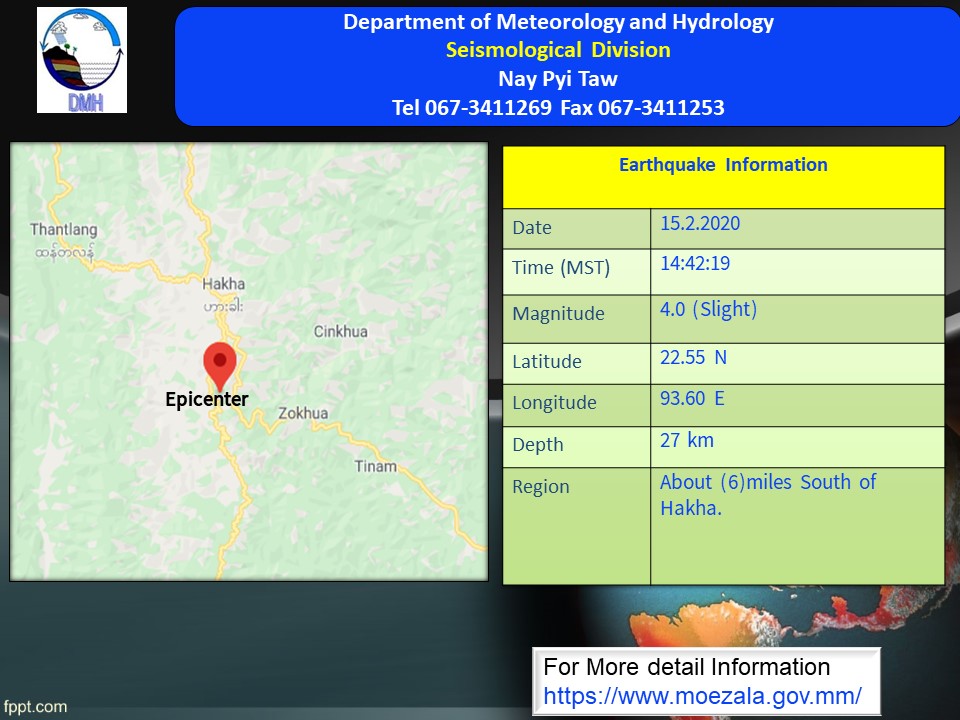Click the Latitude row label
This screenshot has width=960, height=720.
point(547,362)
